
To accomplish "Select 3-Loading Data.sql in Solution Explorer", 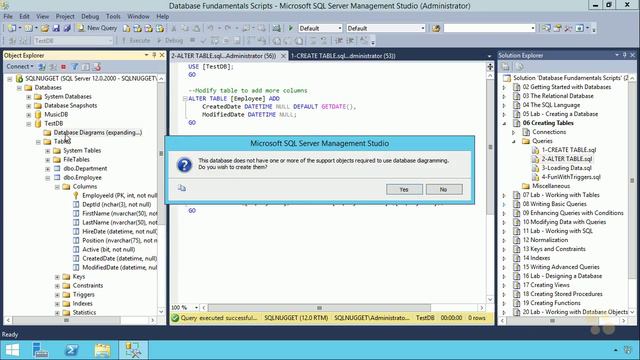I will click(x=567, y=168).
